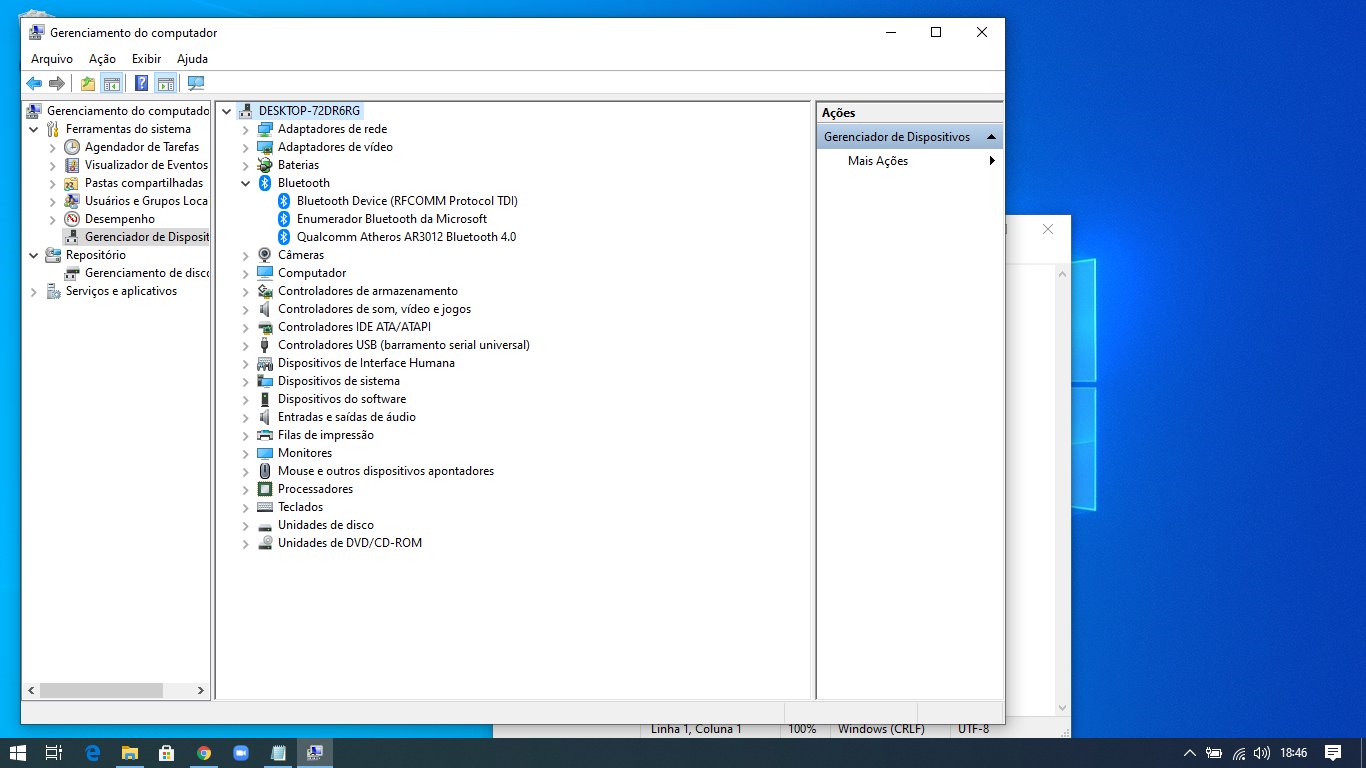Click left tree horizontal scrollbar left arrow
1366x768 pixels.
pyautogui.click(x=31, y=690)
